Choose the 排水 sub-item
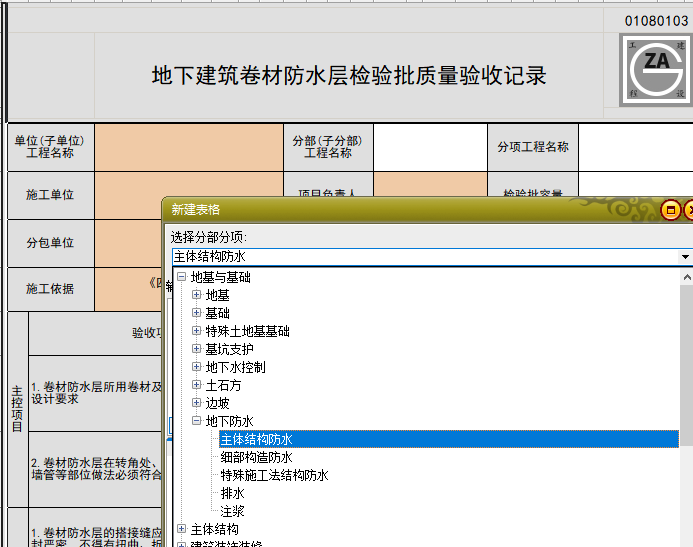 pyautogui.click(x=232, y=493)
